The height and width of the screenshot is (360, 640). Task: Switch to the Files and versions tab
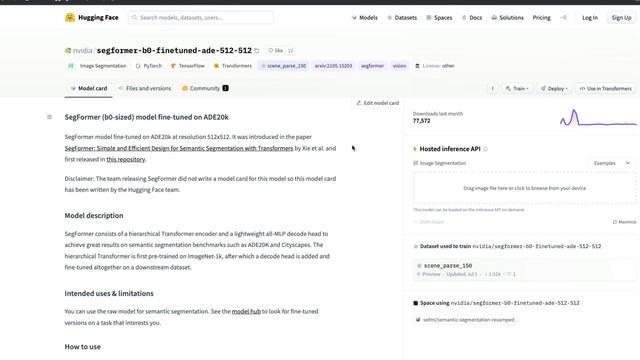pos(144,88)
